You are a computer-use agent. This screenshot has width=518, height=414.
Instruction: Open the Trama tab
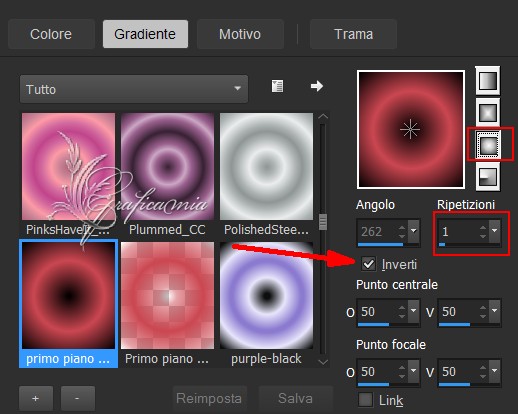coord(353,34)
